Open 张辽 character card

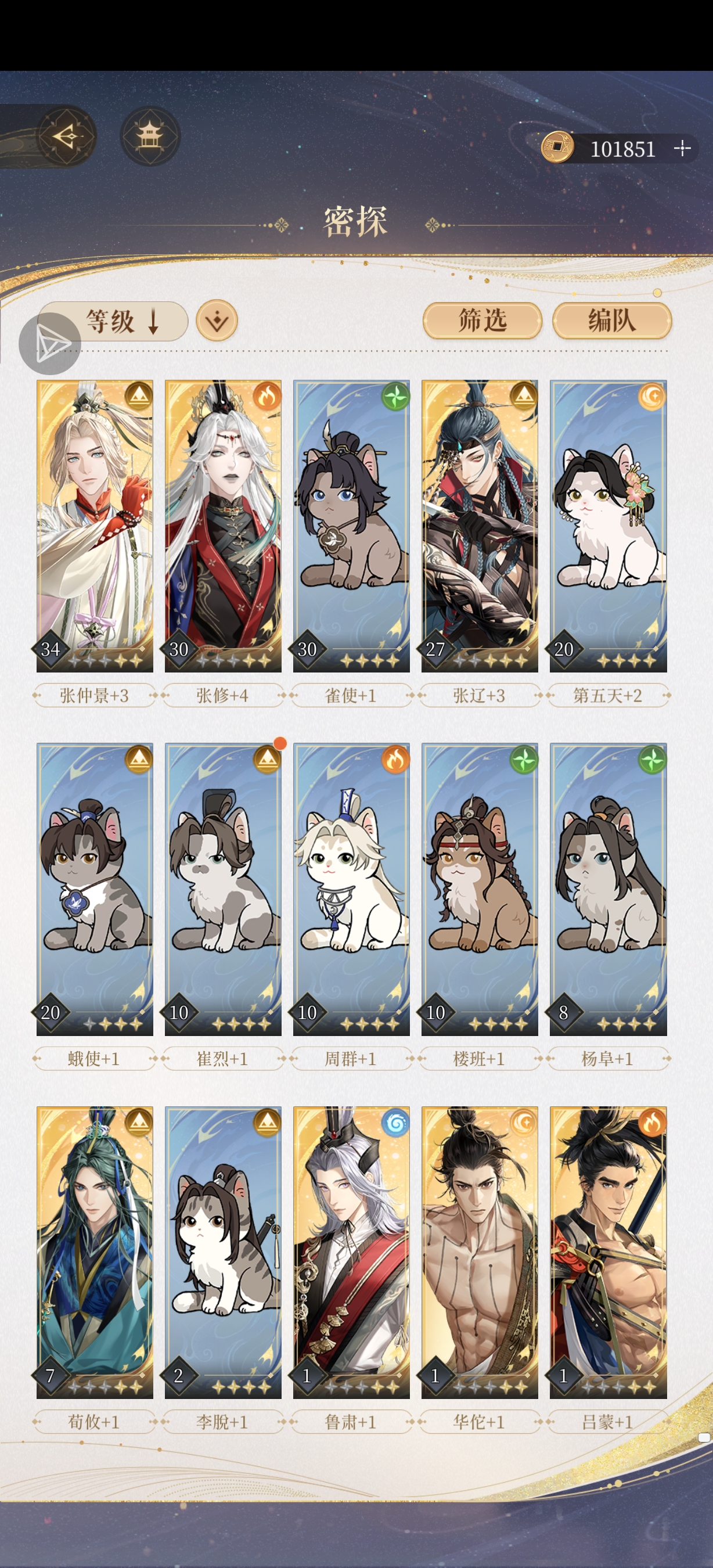click(x=480, y=526)
